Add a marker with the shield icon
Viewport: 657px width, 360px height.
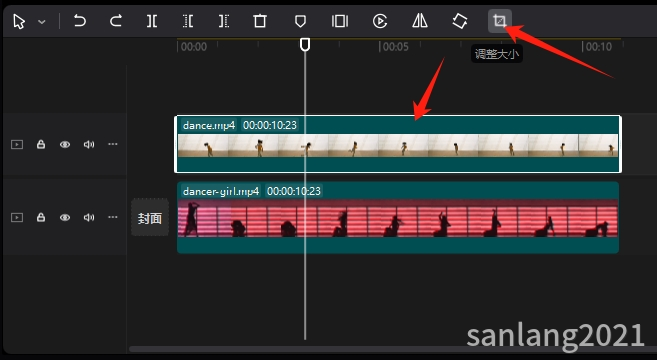[300, 21]
